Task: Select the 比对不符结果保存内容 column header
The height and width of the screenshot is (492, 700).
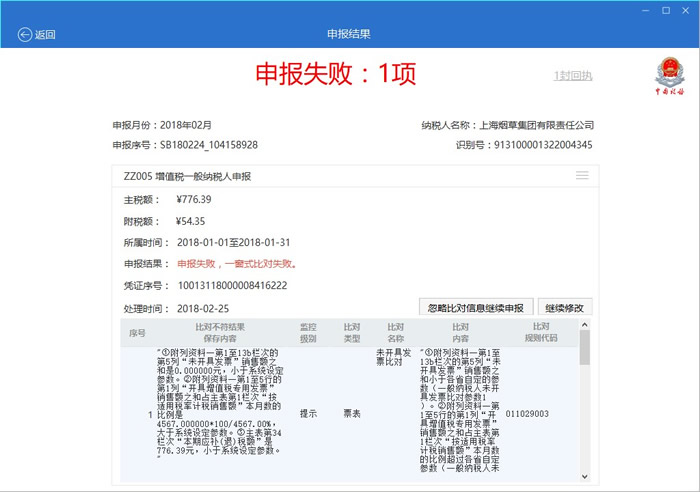Action: 220,333
